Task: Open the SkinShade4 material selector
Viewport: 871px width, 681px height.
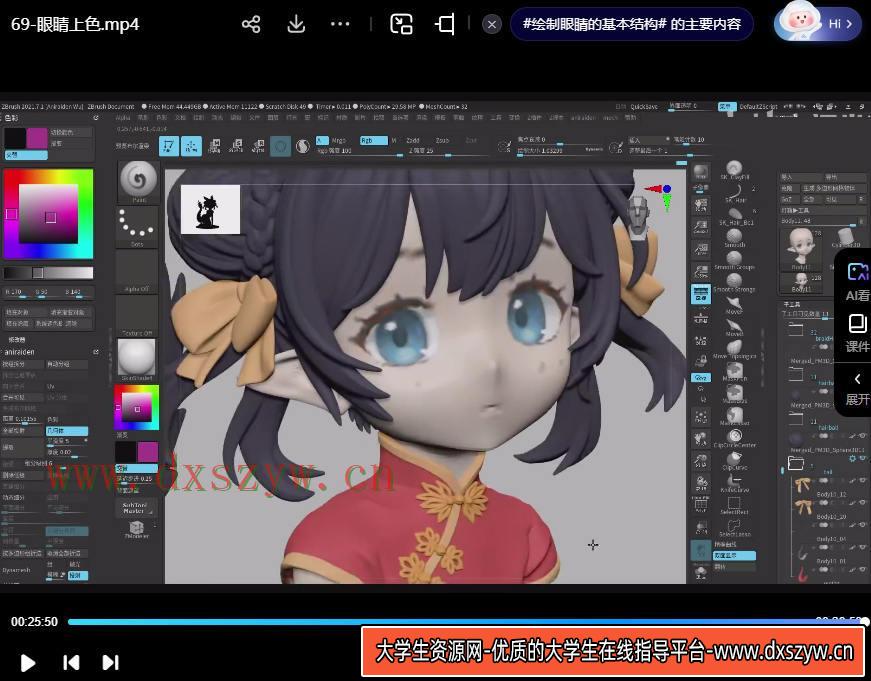Action: click(137, 359)
